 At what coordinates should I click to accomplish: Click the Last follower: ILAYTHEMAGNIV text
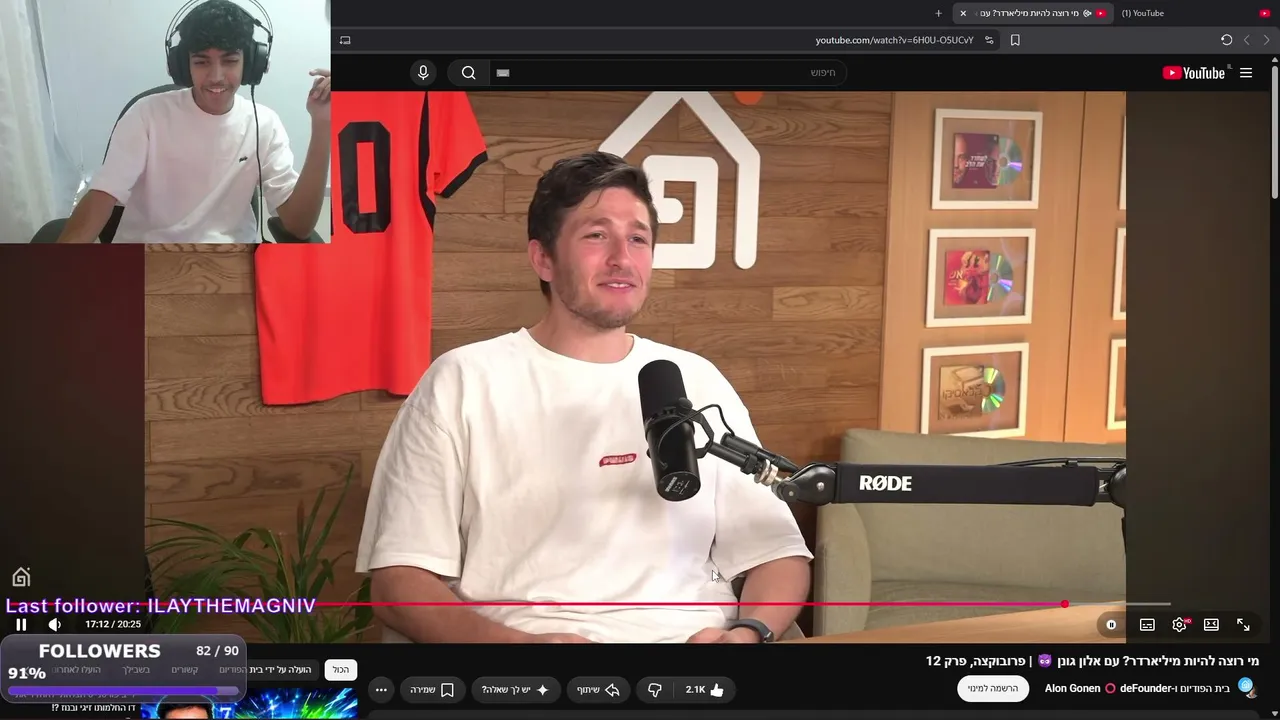coord(161,606)
